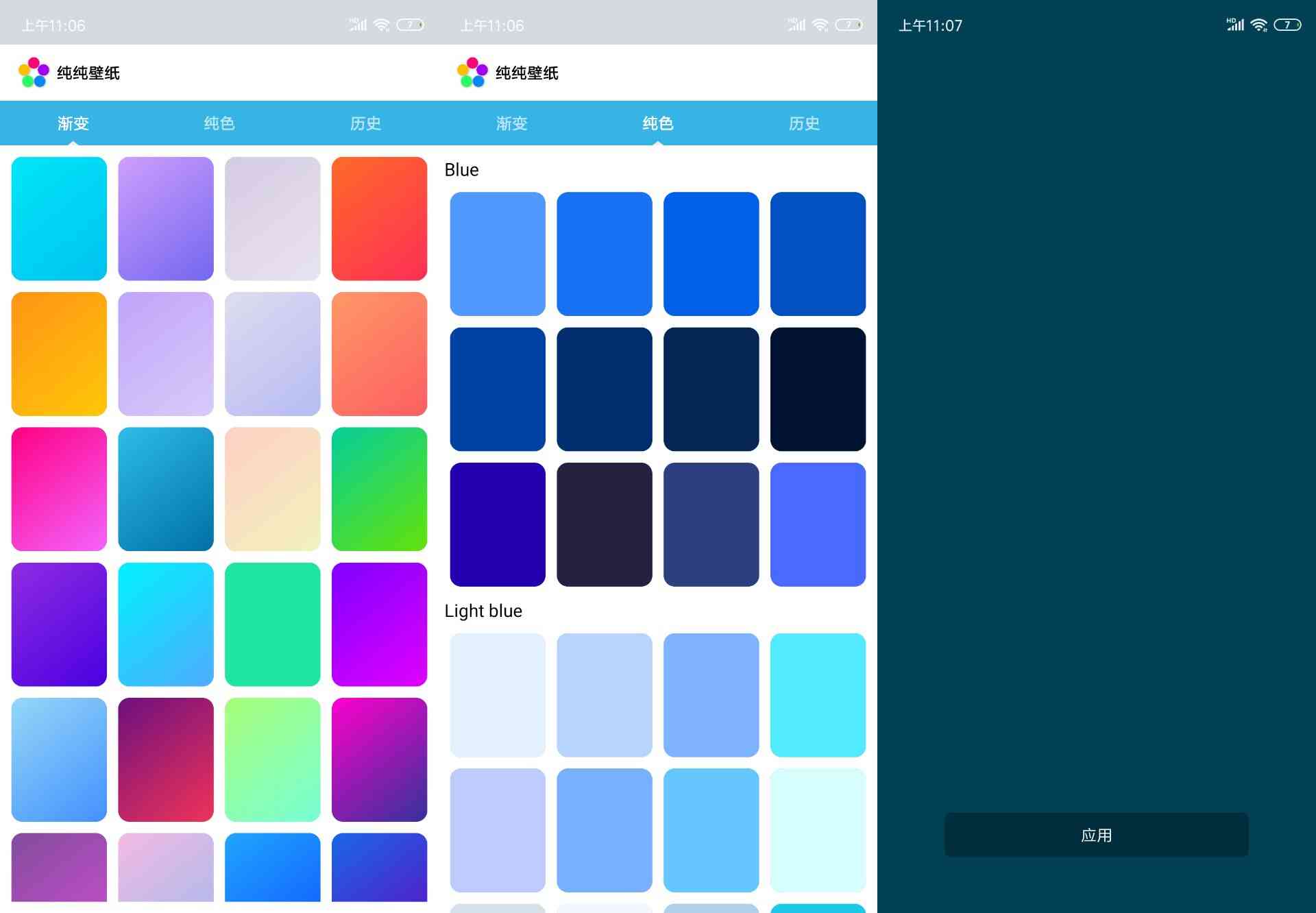Viewport: 1316px width, 913px height.
Task: Pick teal-to-dark blue gradient thumbnail
Action: (x=166, y=489)
